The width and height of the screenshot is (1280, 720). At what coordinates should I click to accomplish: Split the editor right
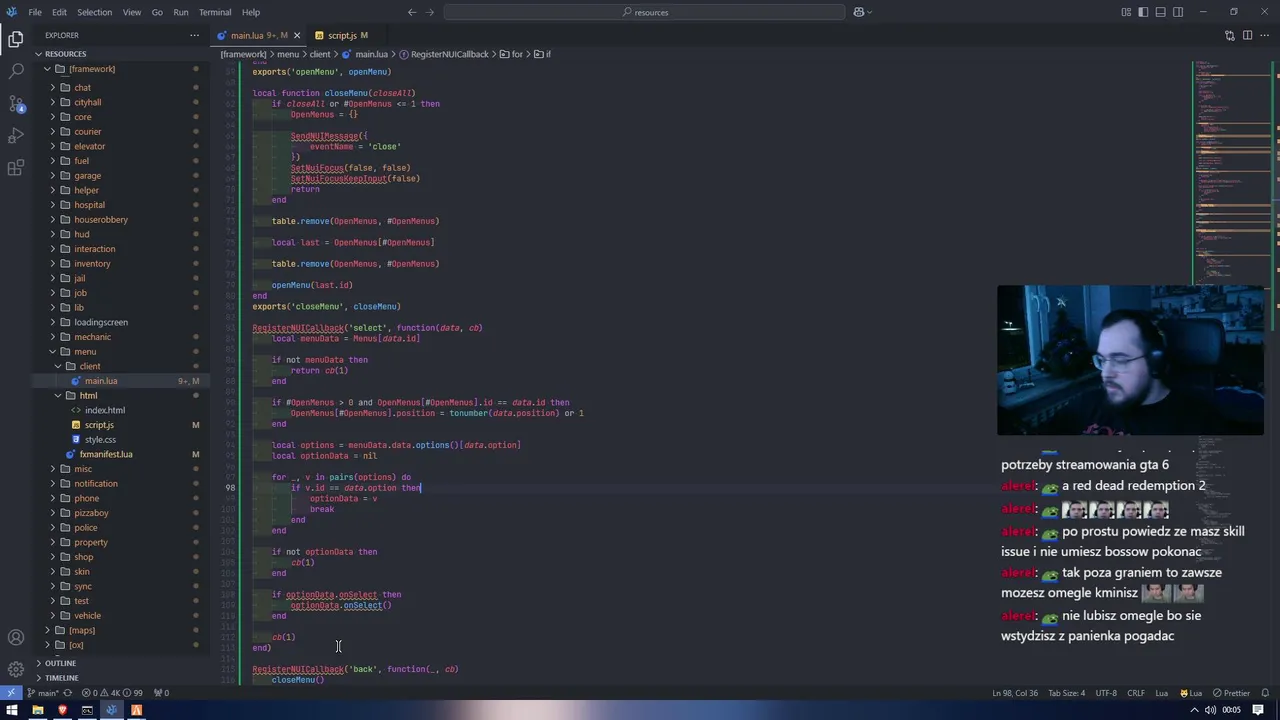pyautogui.click(x=1247, y=35)
